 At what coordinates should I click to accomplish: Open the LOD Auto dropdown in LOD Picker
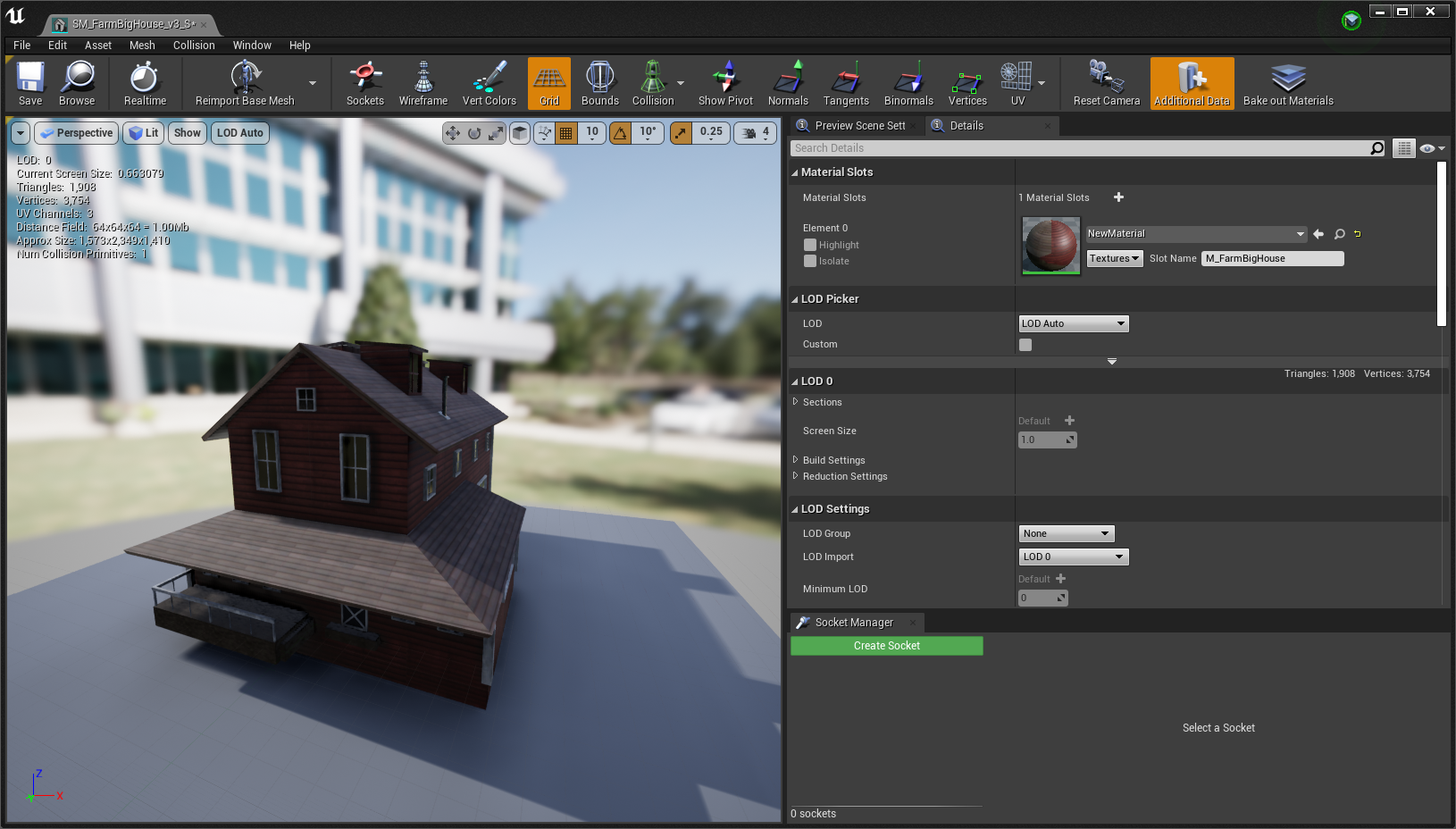pyautogui.click(x=1073, y=323)
